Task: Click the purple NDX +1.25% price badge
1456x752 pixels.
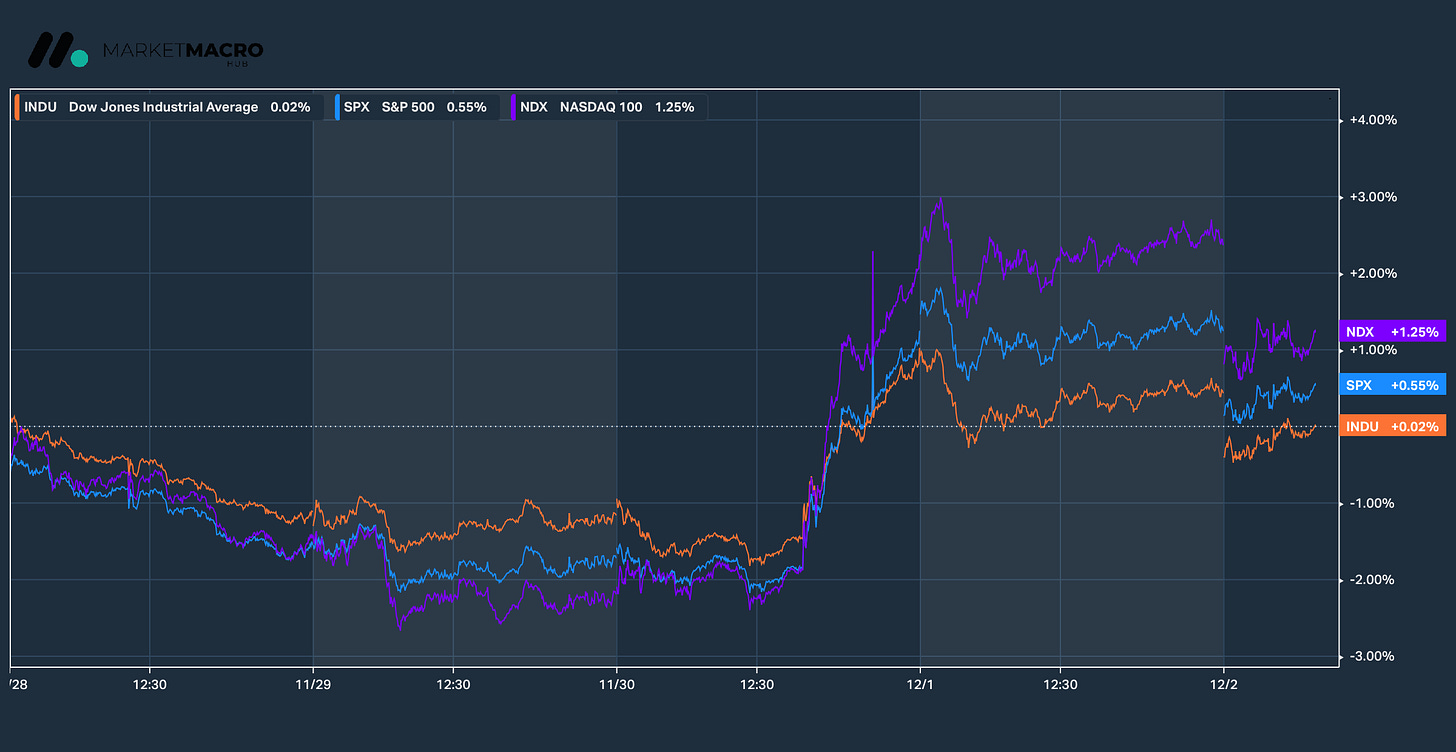Action: coord(1393,331)
